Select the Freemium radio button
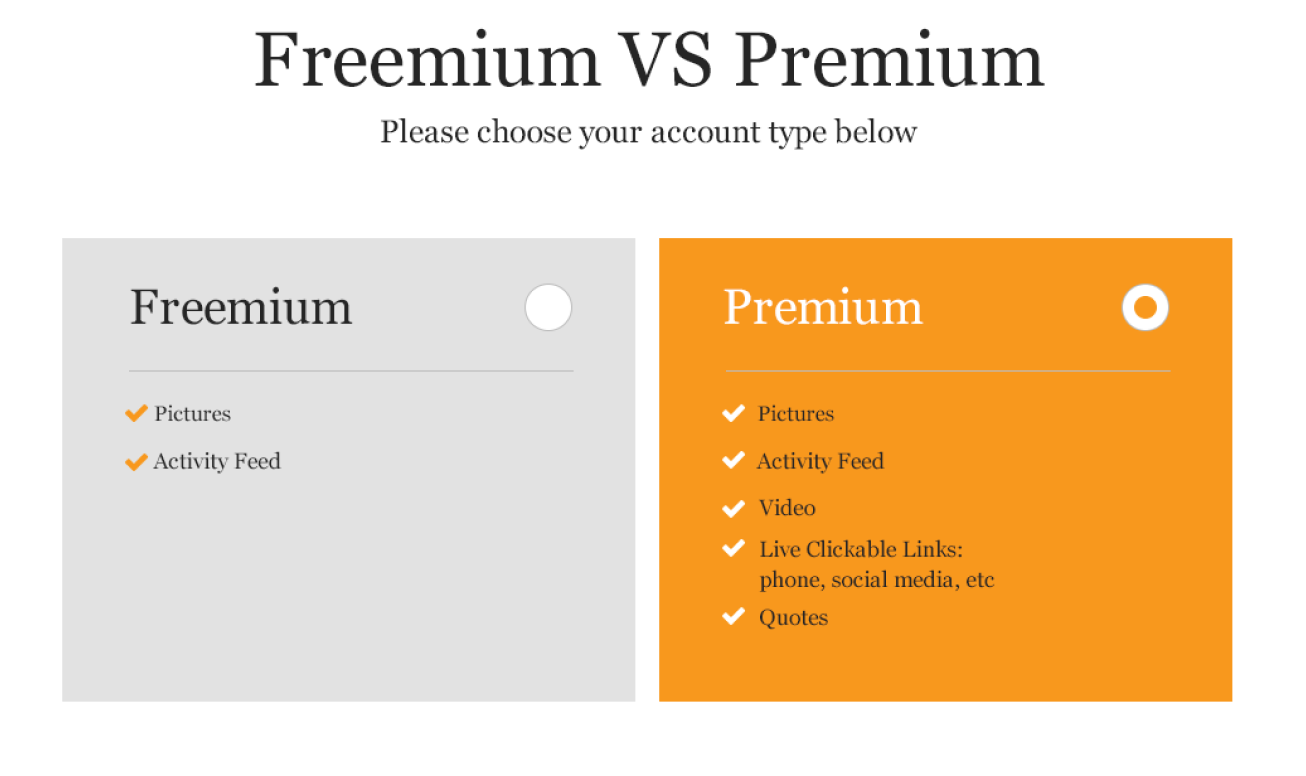This screenshot has width=1306, height=776. click(548, 307)
